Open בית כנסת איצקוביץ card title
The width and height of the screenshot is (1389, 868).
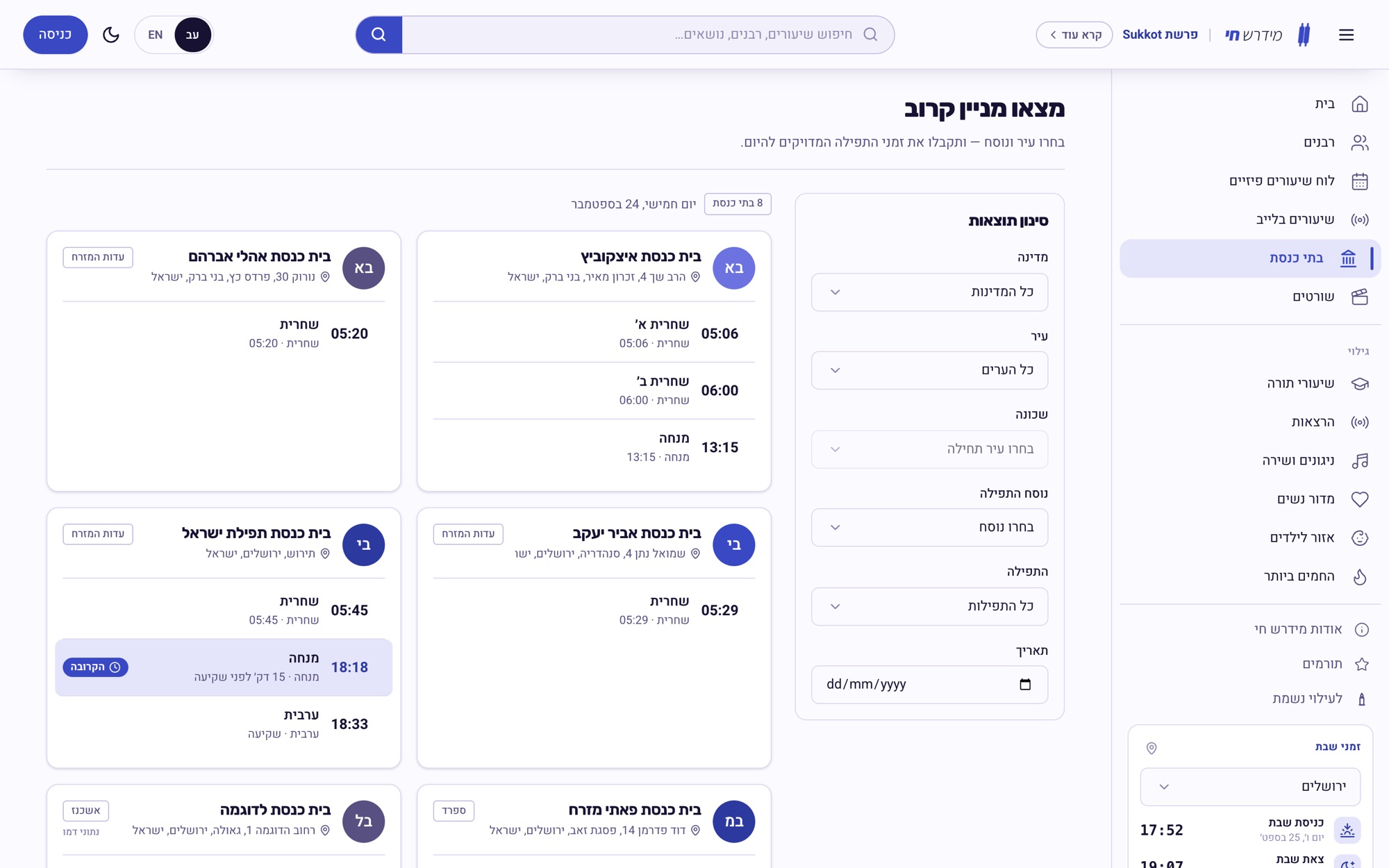pyautogui.click(x=641, y=257)
